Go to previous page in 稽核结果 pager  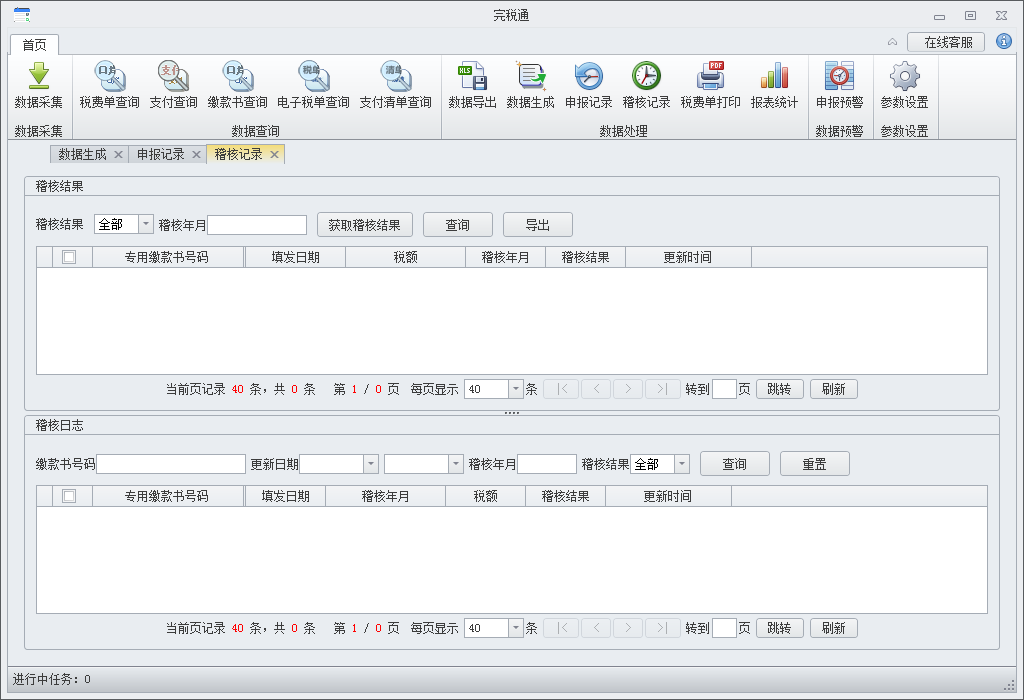(x=596, y=389)
